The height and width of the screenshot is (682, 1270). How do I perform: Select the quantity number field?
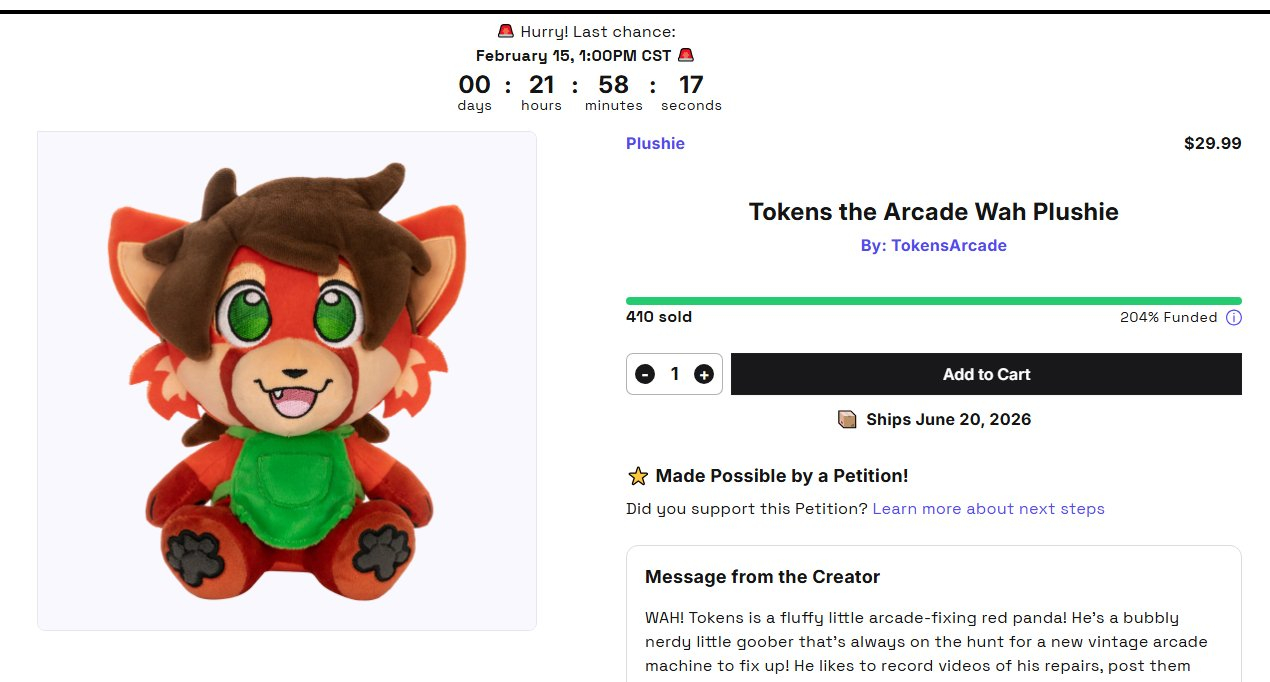coord(675,374)
